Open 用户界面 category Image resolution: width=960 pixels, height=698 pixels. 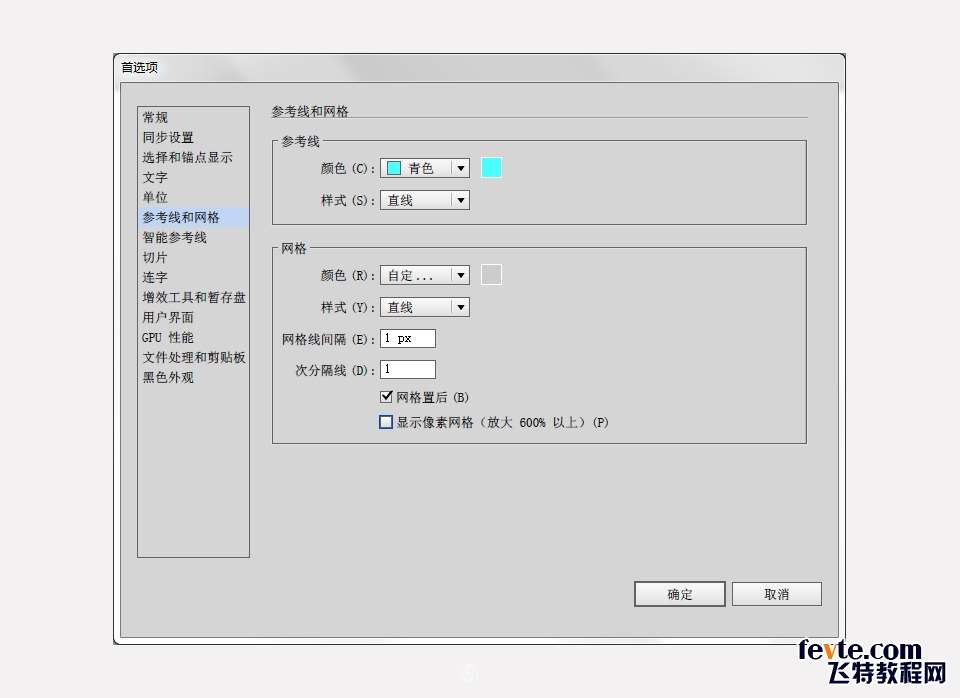(193, 317)
